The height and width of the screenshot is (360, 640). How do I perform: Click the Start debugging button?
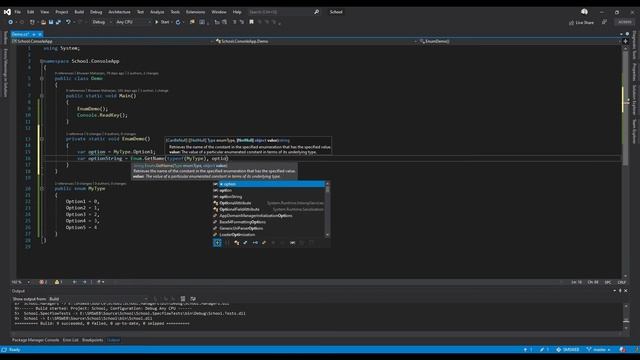[162, 22]
